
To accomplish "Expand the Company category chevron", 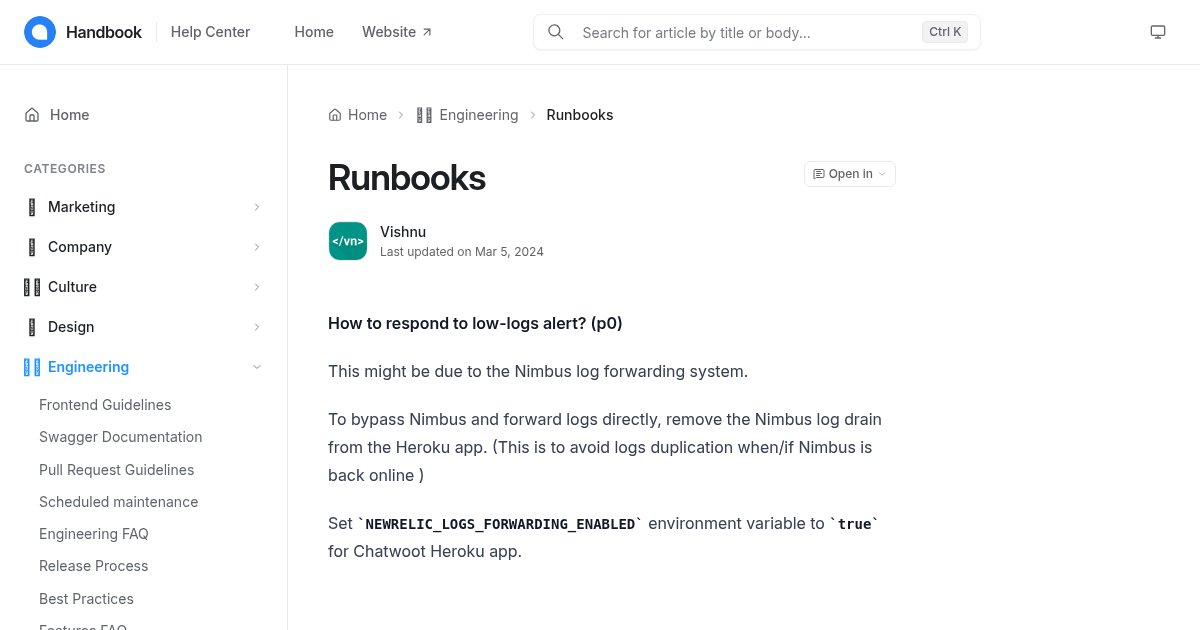I will click(257, 247).
